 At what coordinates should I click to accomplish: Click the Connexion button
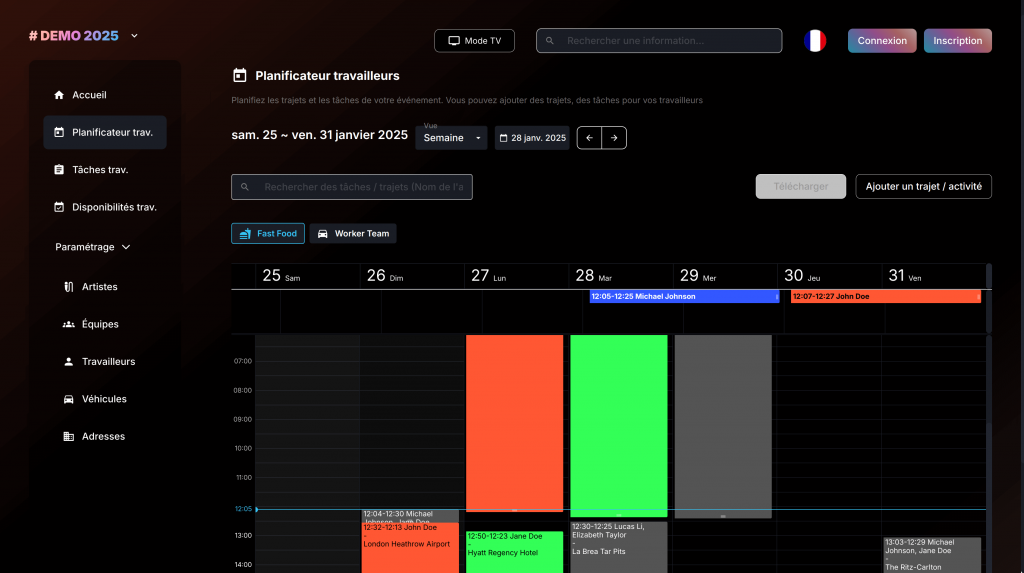(x=882, y=41)
